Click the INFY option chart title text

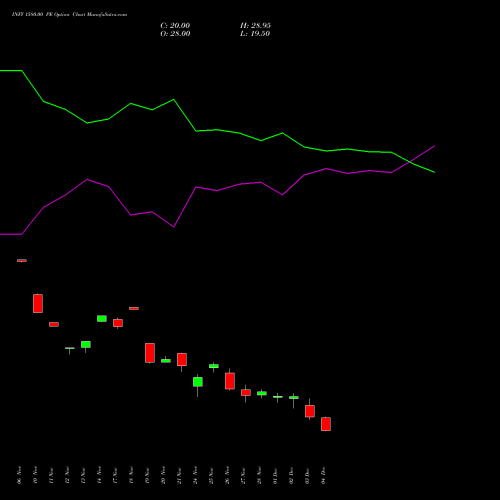tap(69, 15)
